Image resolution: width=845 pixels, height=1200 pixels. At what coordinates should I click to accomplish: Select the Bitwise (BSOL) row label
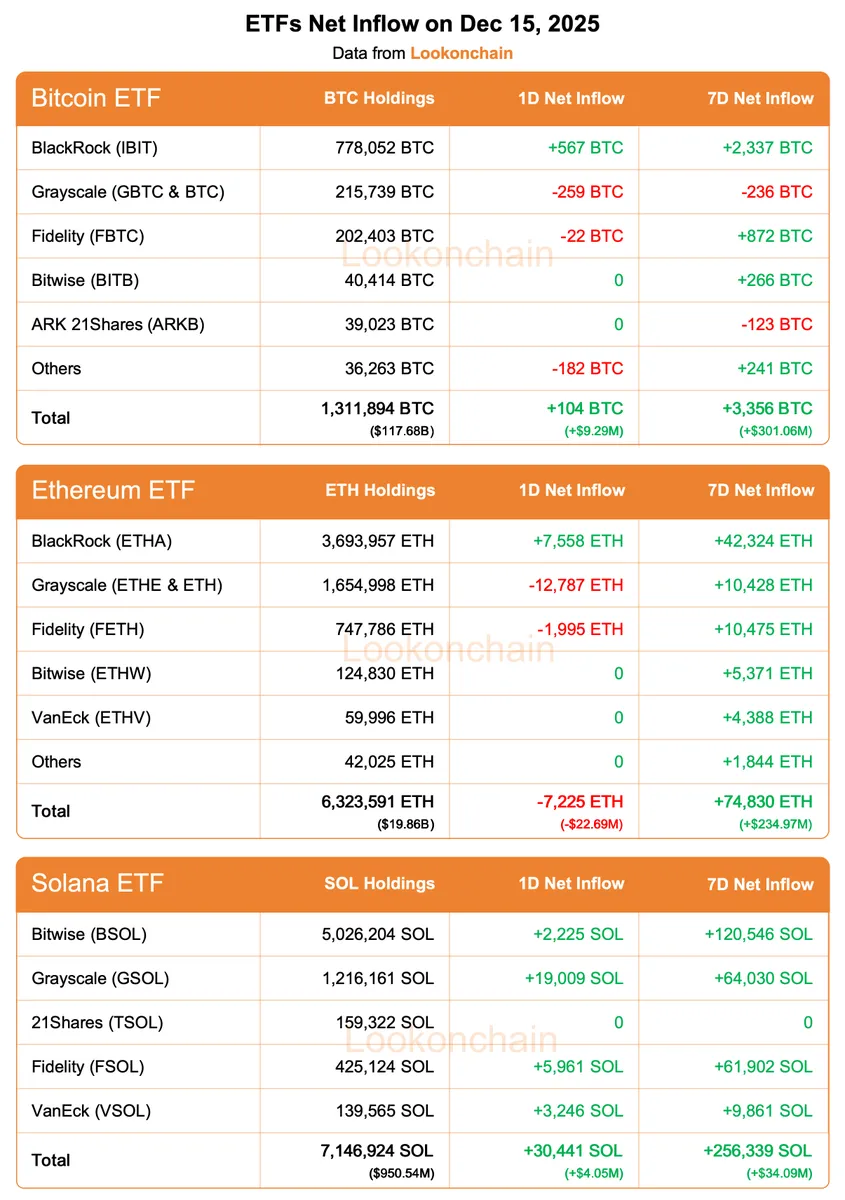point(89,934)
